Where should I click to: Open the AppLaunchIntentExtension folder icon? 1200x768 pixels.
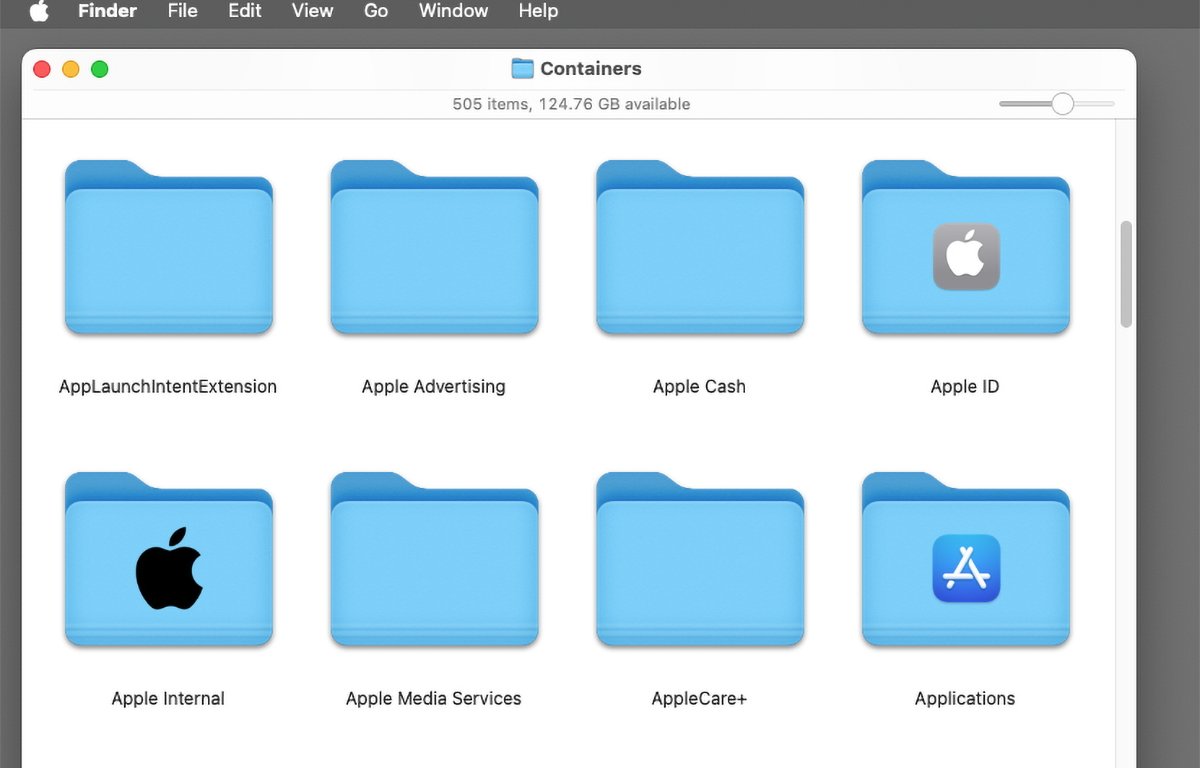[x=168, y=250]
